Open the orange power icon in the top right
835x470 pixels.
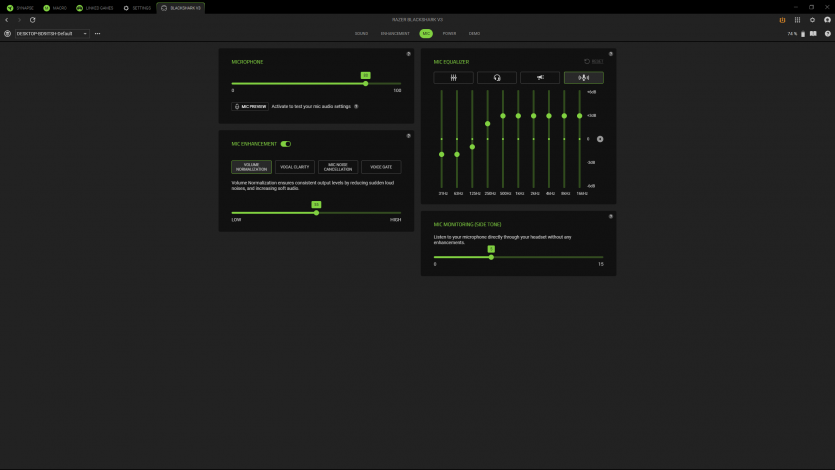pos(781,20)
